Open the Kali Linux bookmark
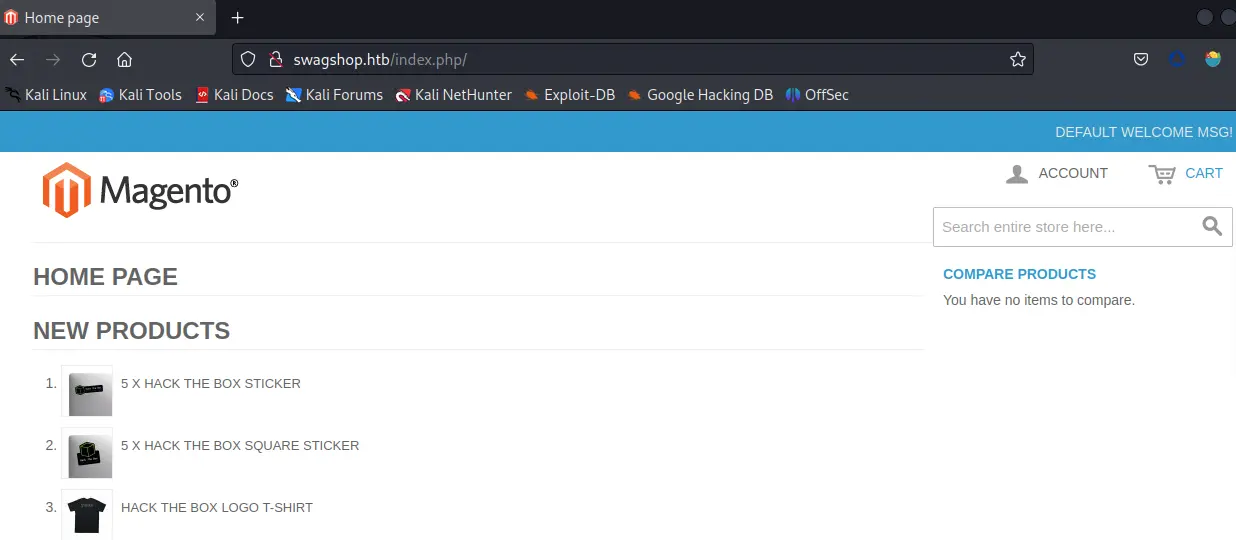1236x540 pixels. click(46, 95)
